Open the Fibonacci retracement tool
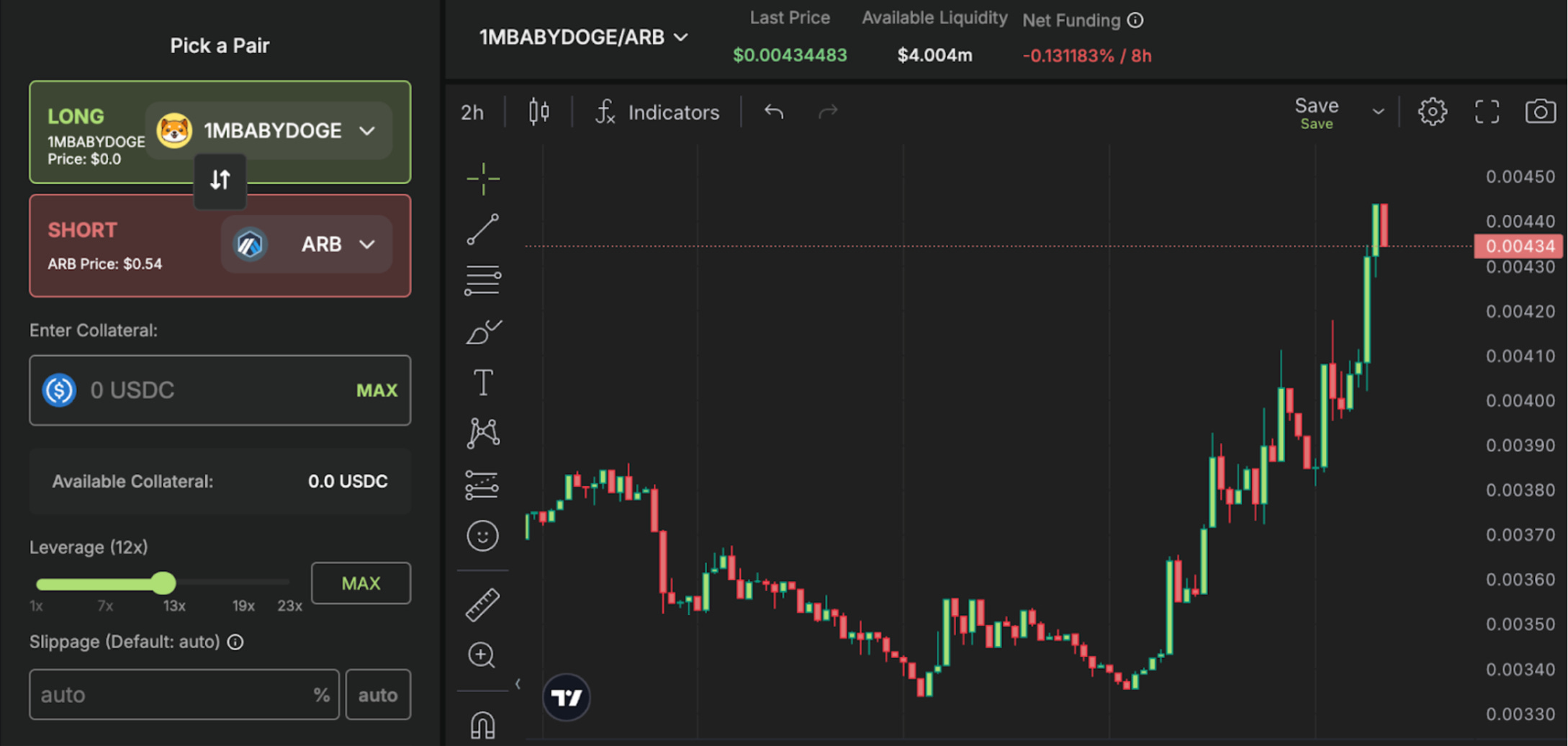 click(x=482, y=280)
